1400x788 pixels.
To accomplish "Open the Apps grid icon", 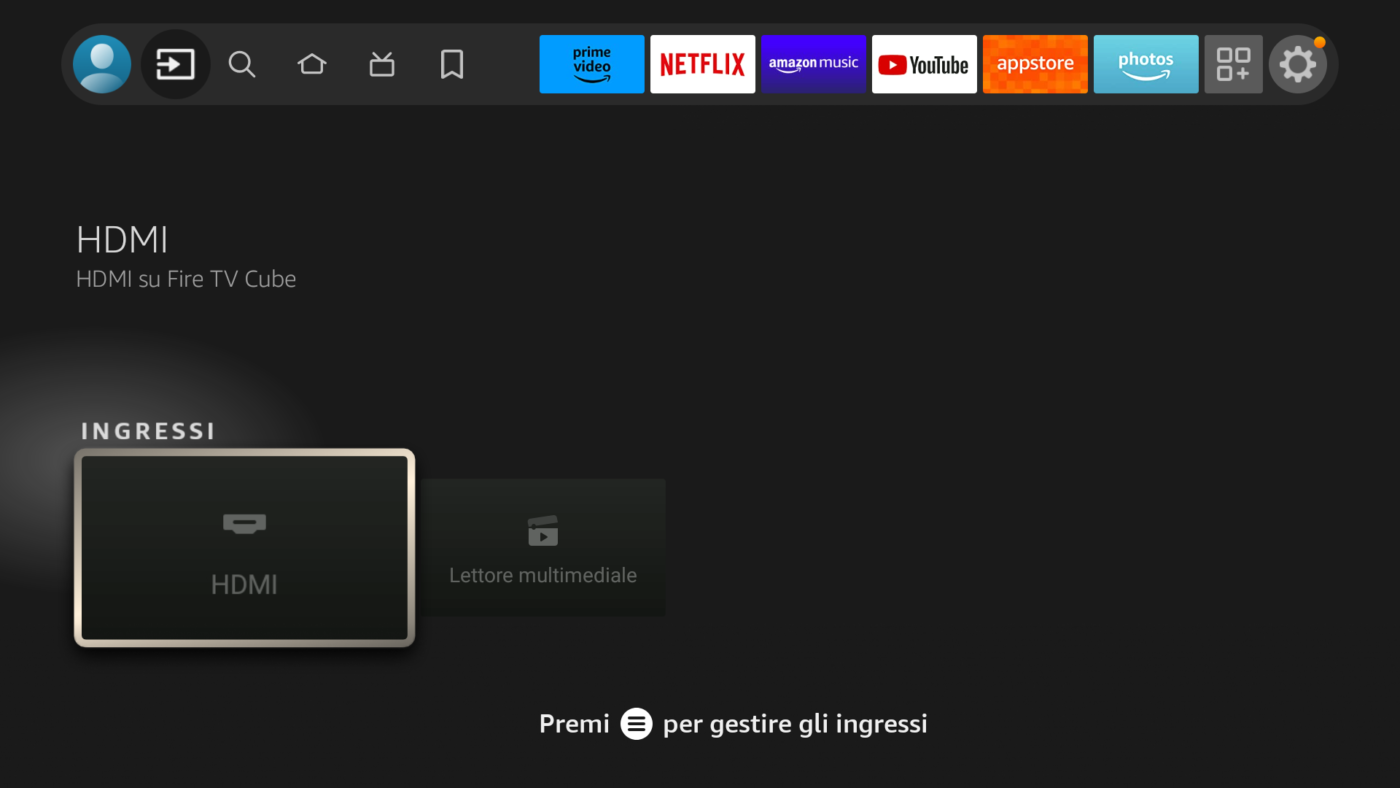I will (1233, 64).
